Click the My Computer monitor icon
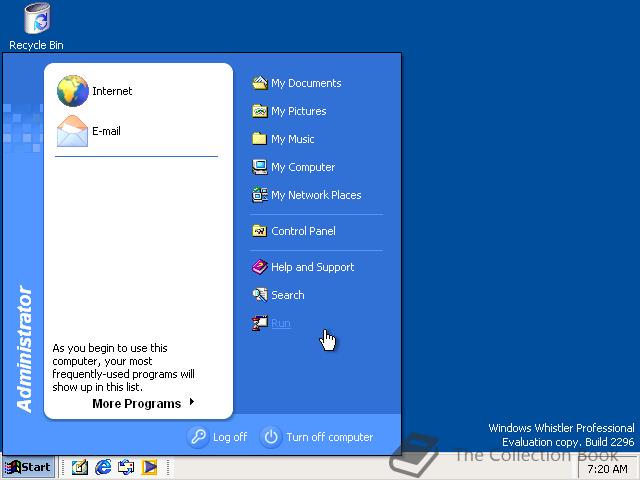 pos(260,167)
